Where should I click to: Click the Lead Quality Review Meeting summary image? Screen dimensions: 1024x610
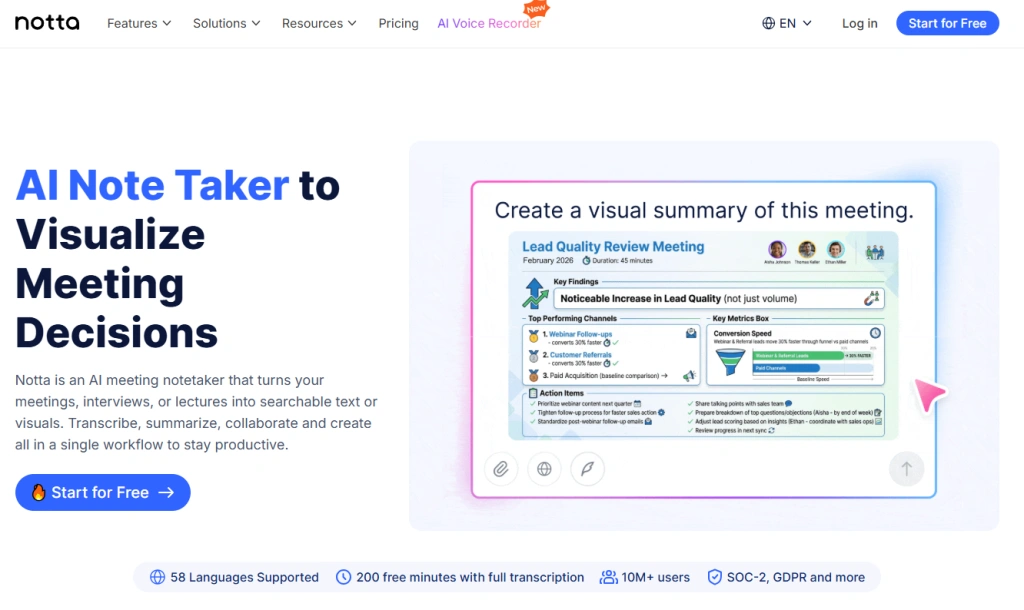point(703,336)
